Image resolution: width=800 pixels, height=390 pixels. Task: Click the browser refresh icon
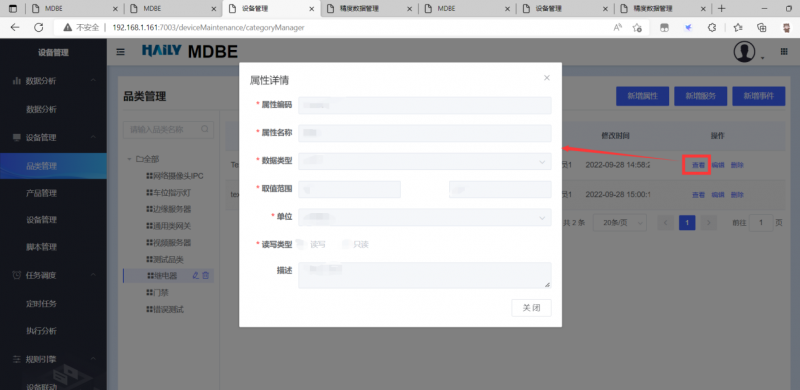(39, 28)
